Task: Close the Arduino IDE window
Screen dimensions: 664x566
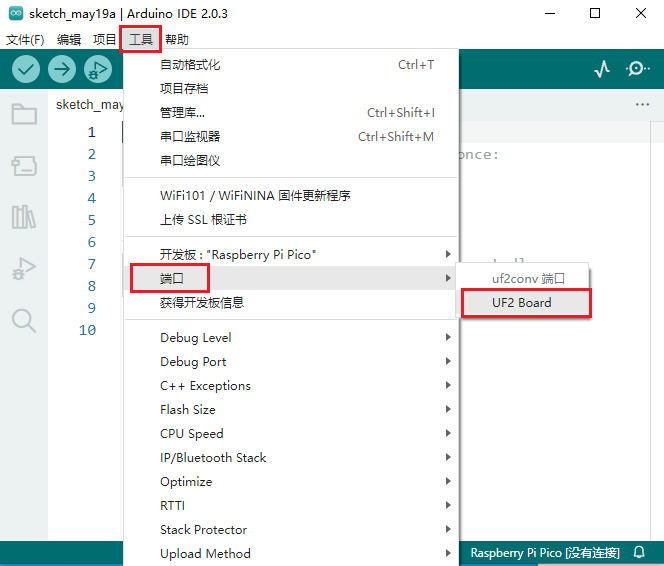Action: pos(641,14)
